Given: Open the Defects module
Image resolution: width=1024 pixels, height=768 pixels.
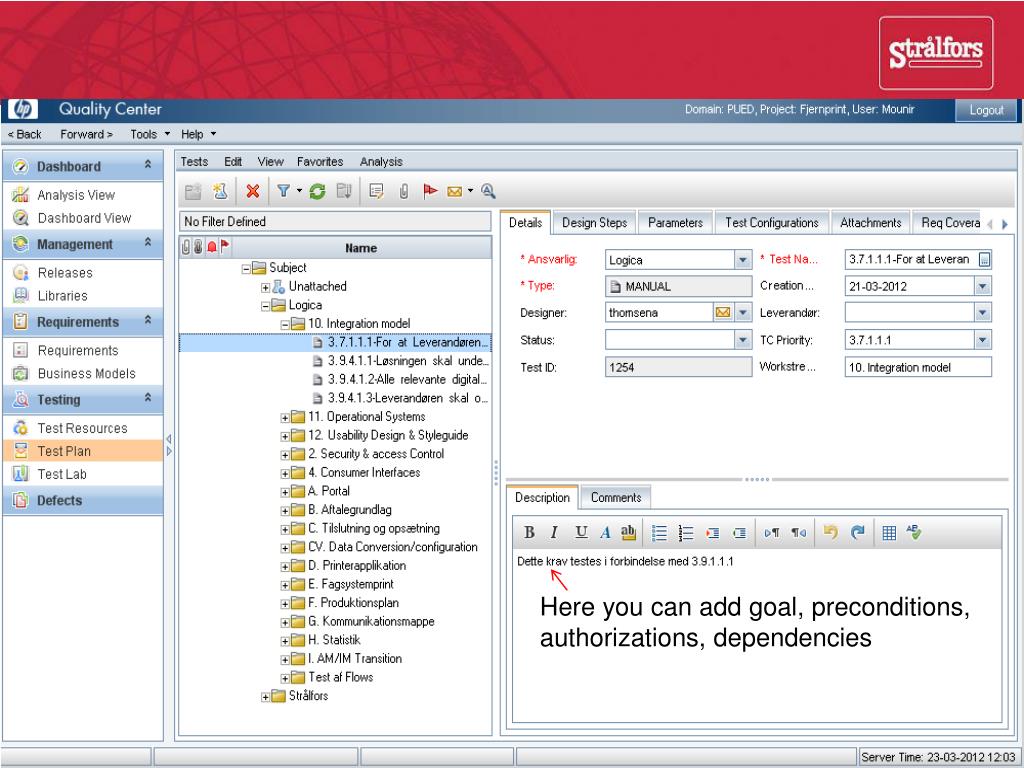Looking at the screenshot, I should tap(59, 501).
